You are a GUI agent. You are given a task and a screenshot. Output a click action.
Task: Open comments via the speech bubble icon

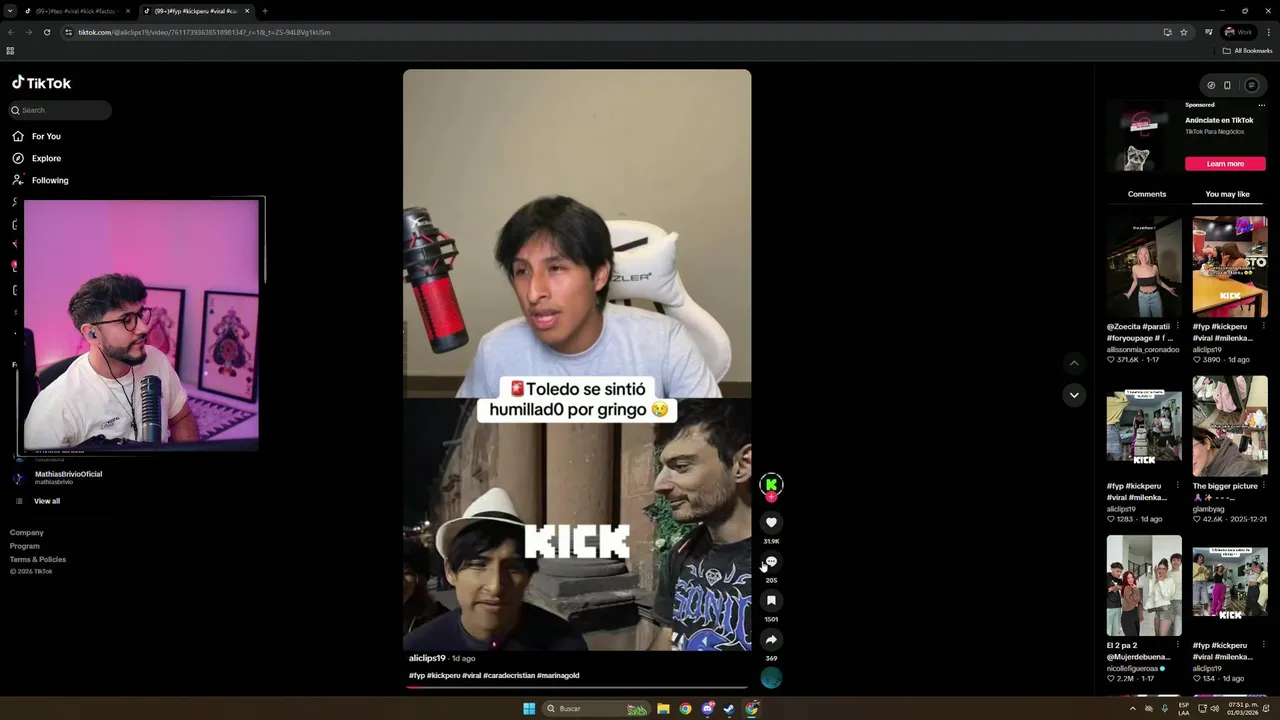[x=771, y=561]
